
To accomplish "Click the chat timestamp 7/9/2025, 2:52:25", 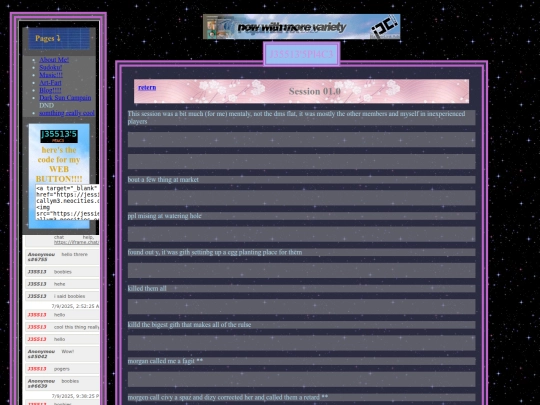I will click(x=75, y=306).
